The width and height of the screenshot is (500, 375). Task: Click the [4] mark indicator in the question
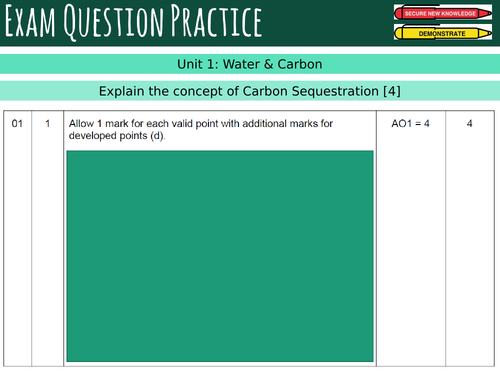tap(392, 91)
